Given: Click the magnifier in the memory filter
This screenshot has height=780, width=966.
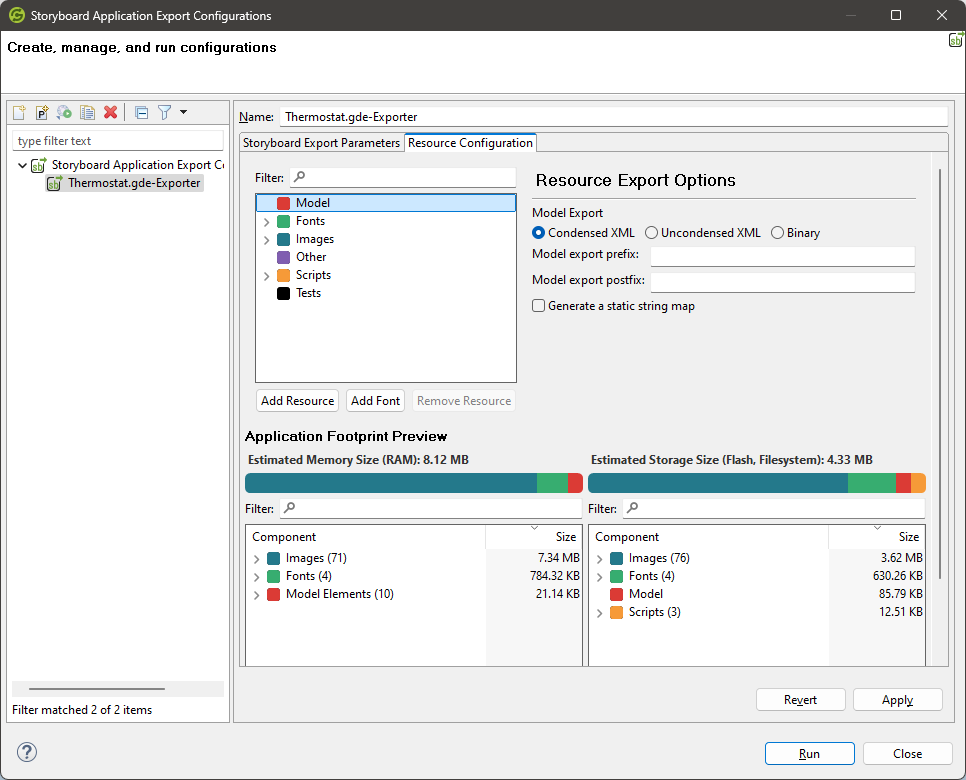Looking at the screenshot, I should (x=289, y=508).
